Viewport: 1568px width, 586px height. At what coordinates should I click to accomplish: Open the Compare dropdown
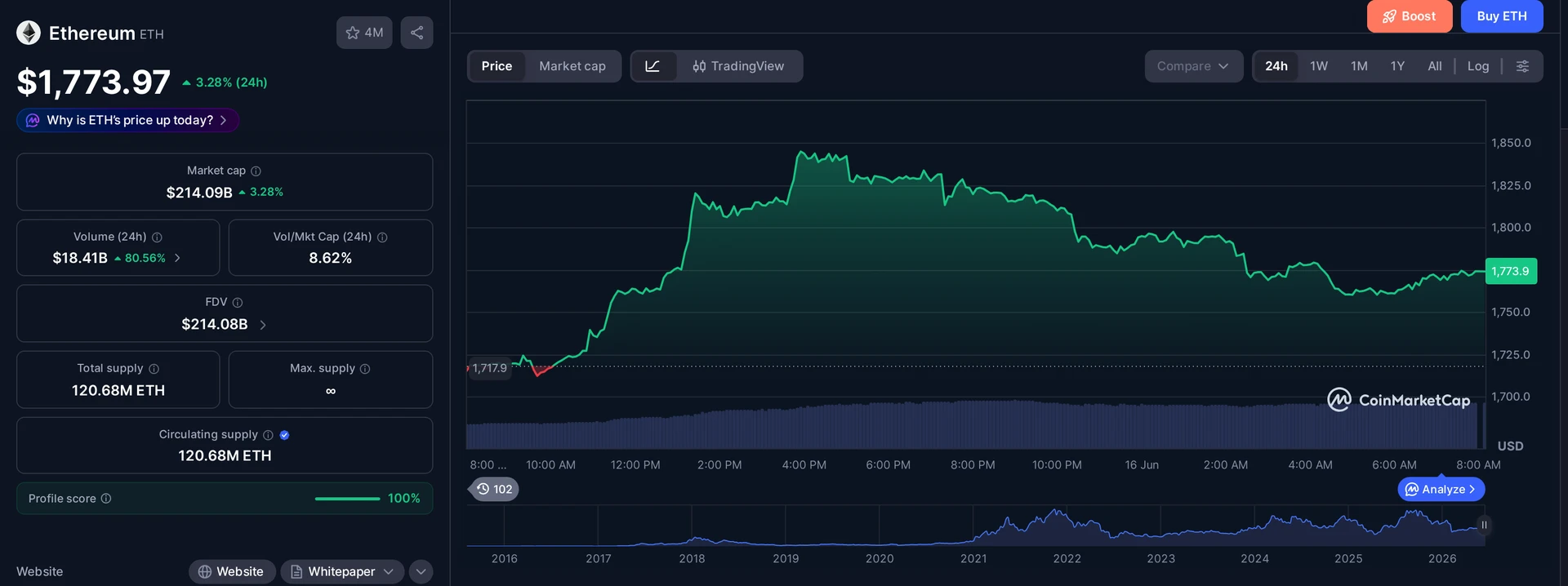(1193, 66)
